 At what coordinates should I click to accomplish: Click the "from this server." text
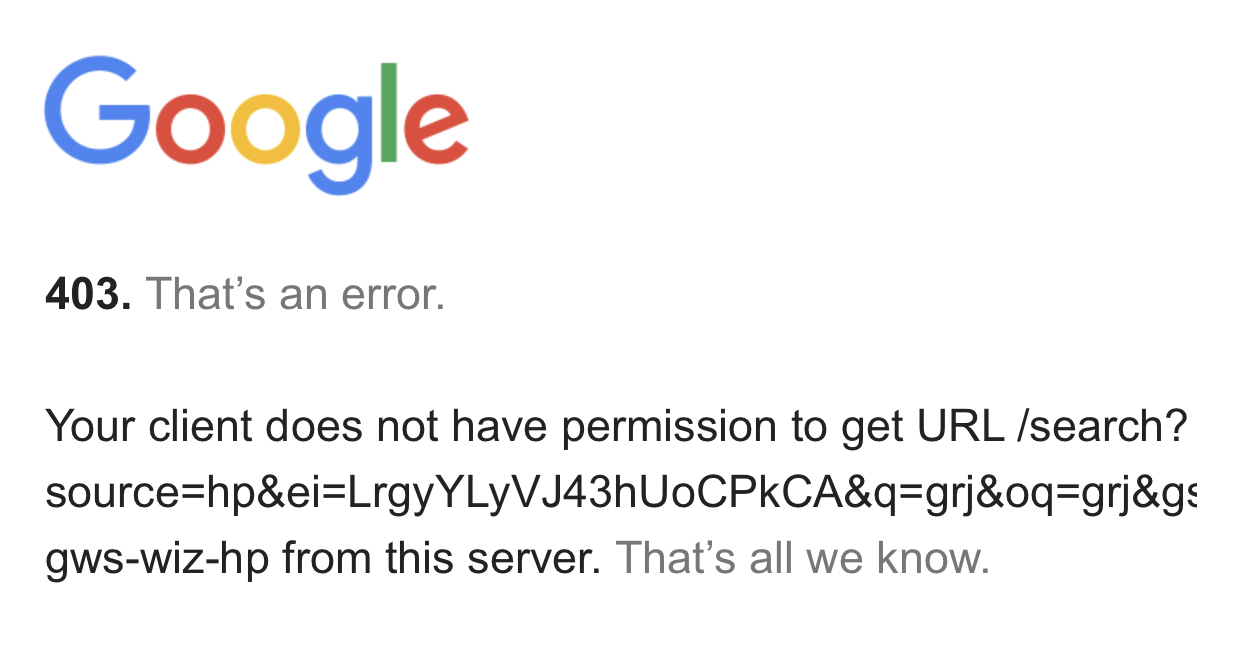point(441,559)
